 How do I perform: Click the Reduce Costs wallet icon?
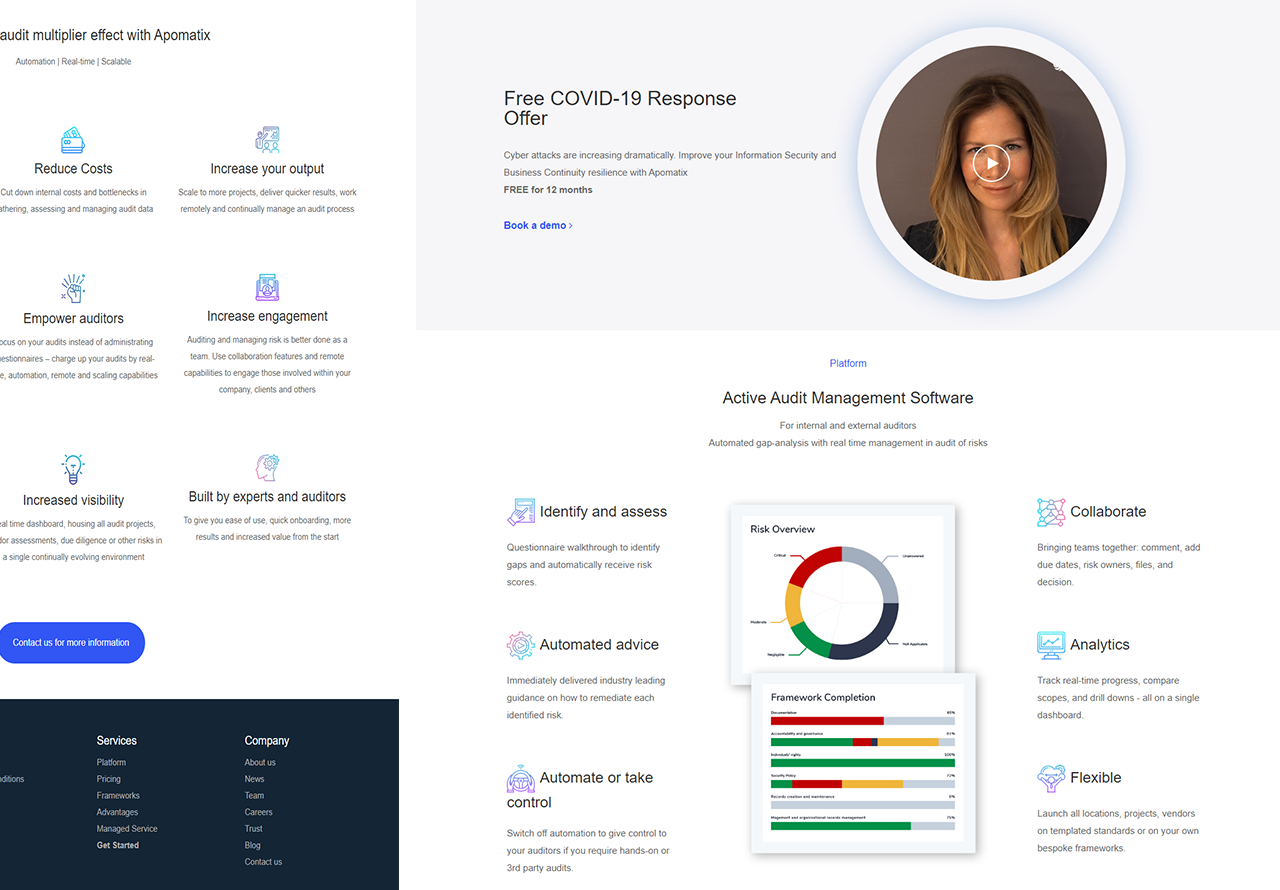point(73,139)
